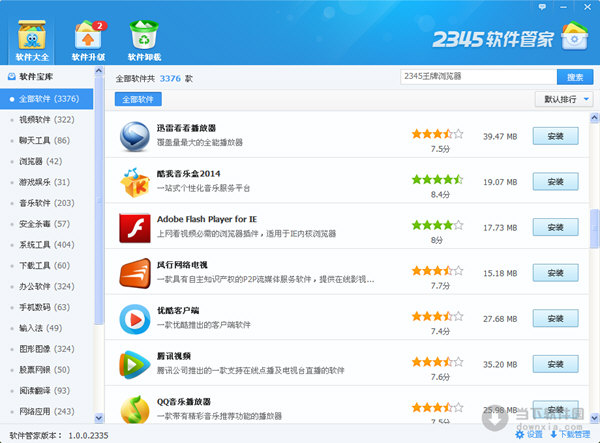Screen dimensions: 600x443
Task: Install 迅雷看看播放器 with 安装 button
Action: coord(555,136)
